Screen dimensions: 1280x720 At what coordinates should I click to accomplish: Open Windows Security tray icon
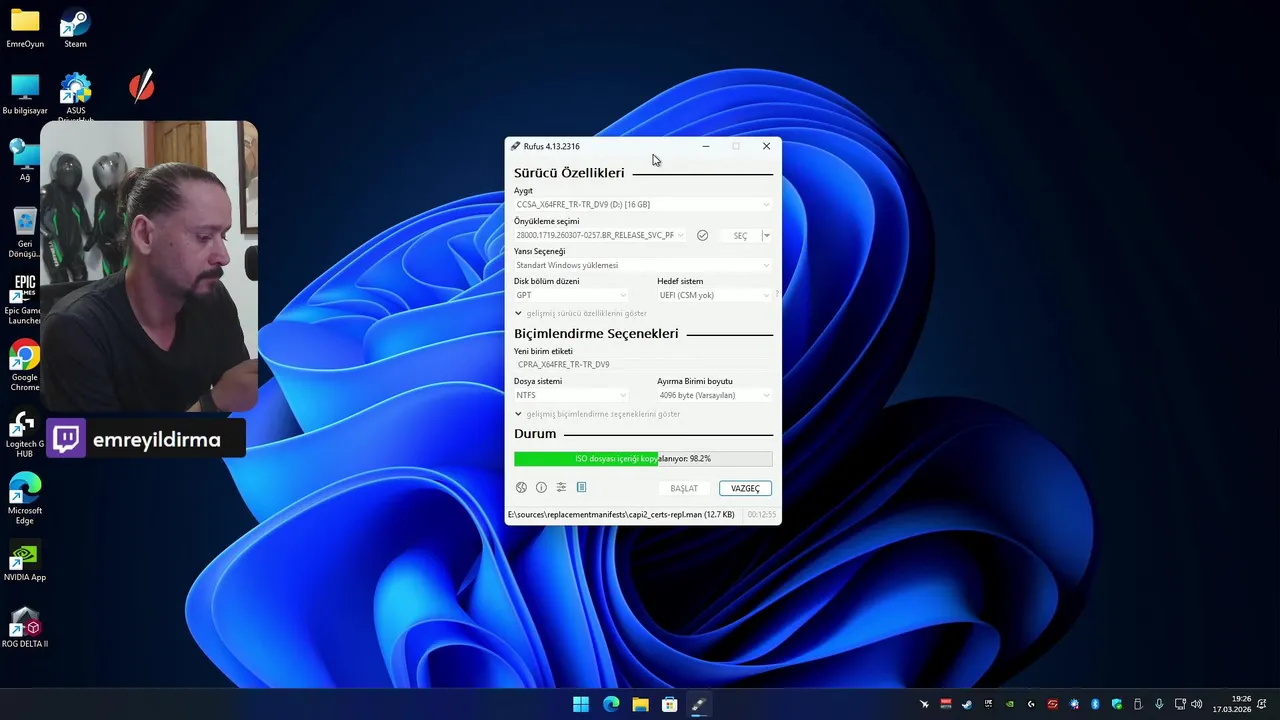pyautogui.click(x=1117, y=704)
